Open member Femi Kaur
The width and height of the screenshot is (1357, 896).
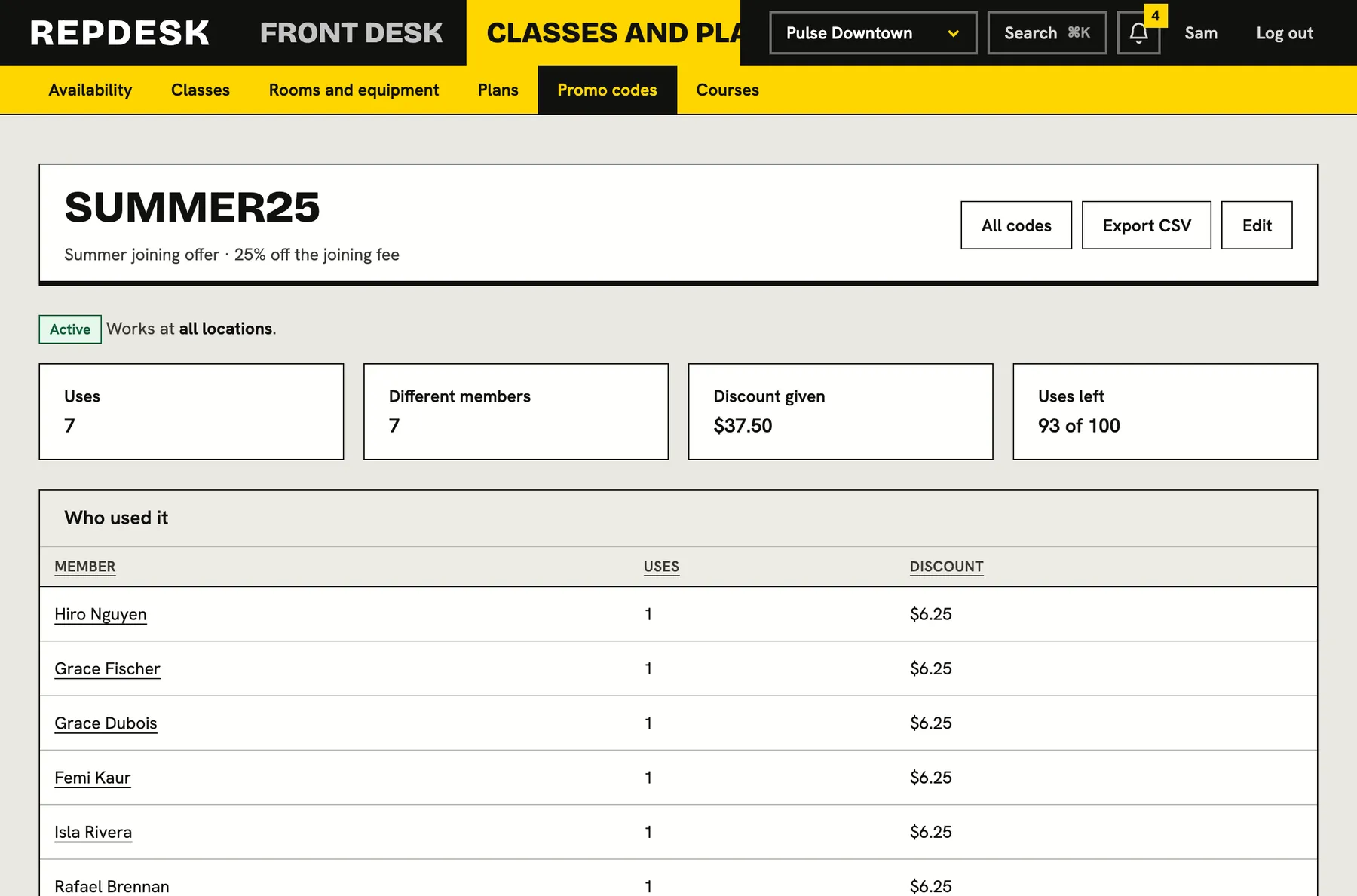point(93,778)
